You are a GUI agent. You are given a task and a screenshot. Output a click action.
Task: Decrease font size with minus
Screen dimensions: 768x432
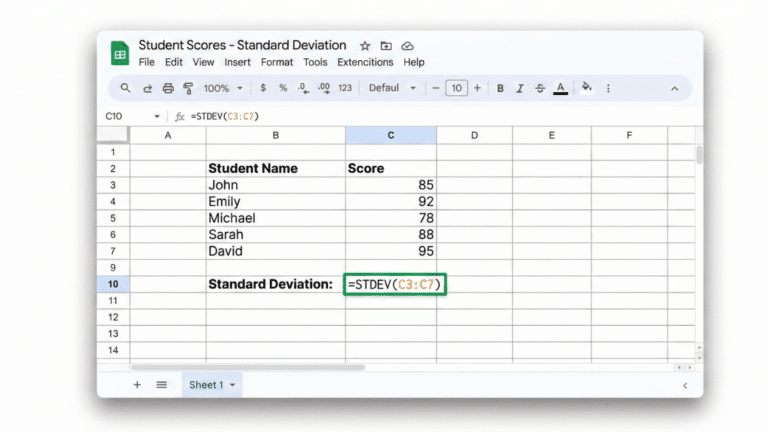pos(435,88)
